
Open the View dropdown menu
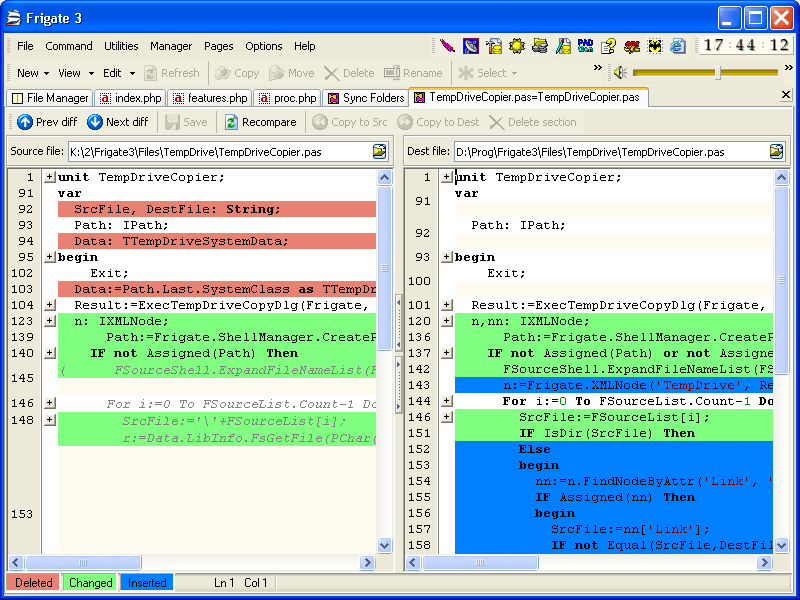click(76, 73)
